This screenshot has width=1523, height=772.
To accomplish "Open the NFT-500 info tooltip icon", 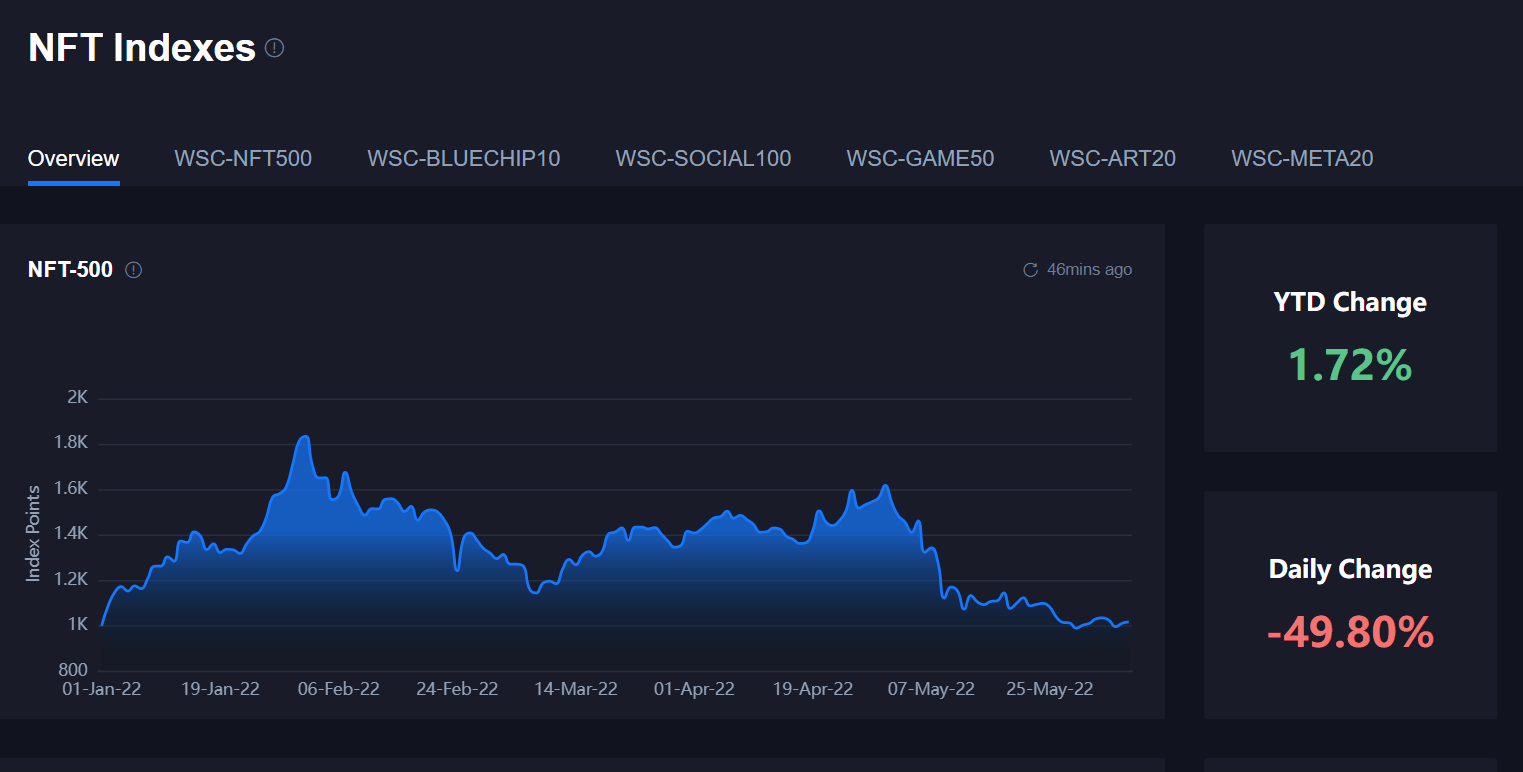I will click(134, 270).
